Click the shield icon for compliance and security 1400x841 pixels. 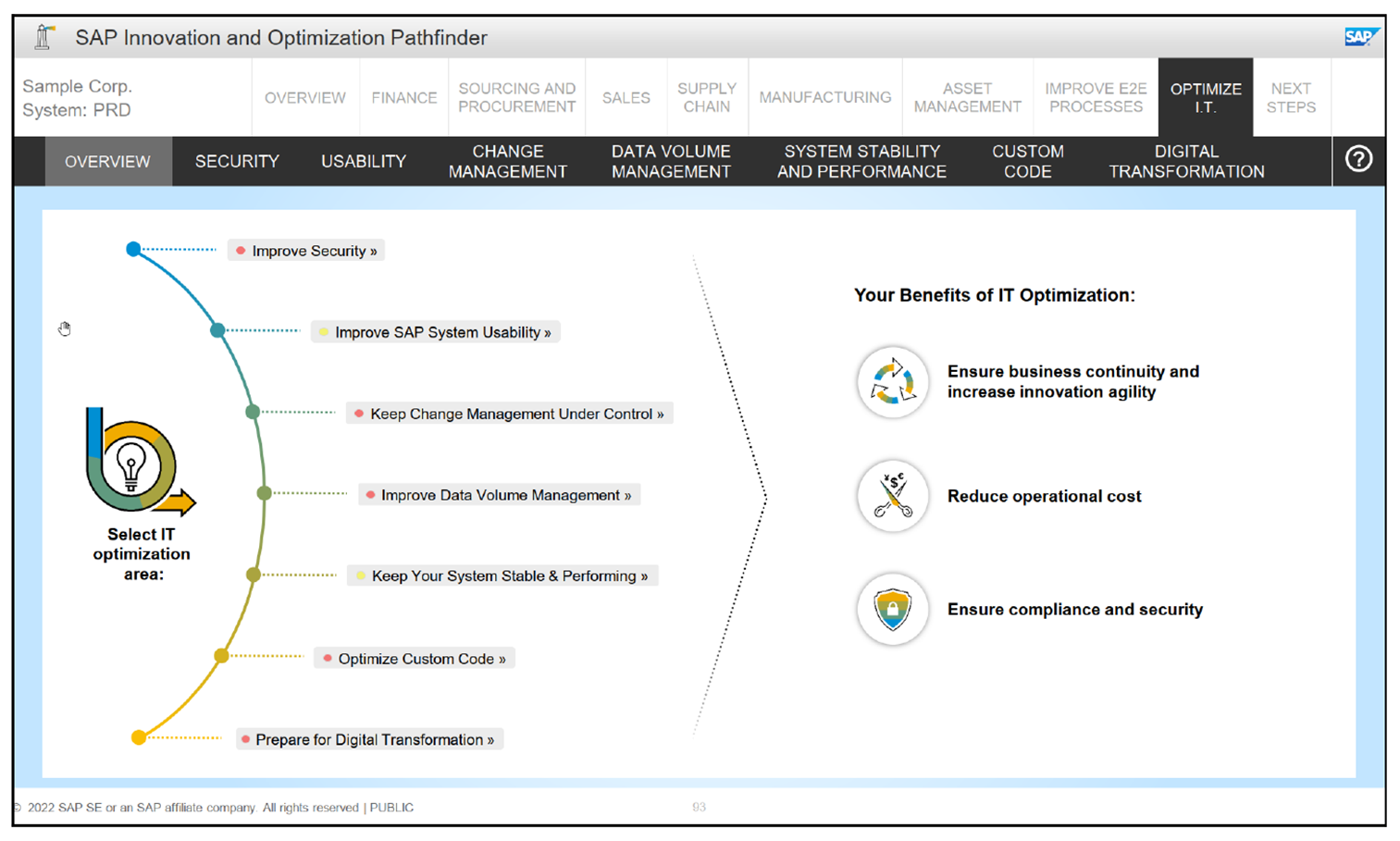[x=891, y=610]
